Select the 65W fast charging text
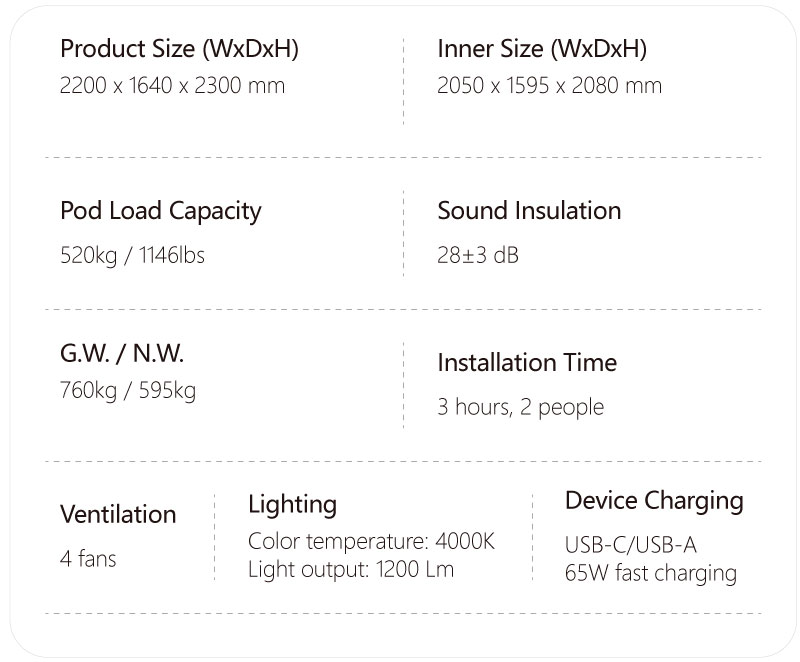Image resolution: width=800 pixels, height=662 pixels. [x=650, y=574]
